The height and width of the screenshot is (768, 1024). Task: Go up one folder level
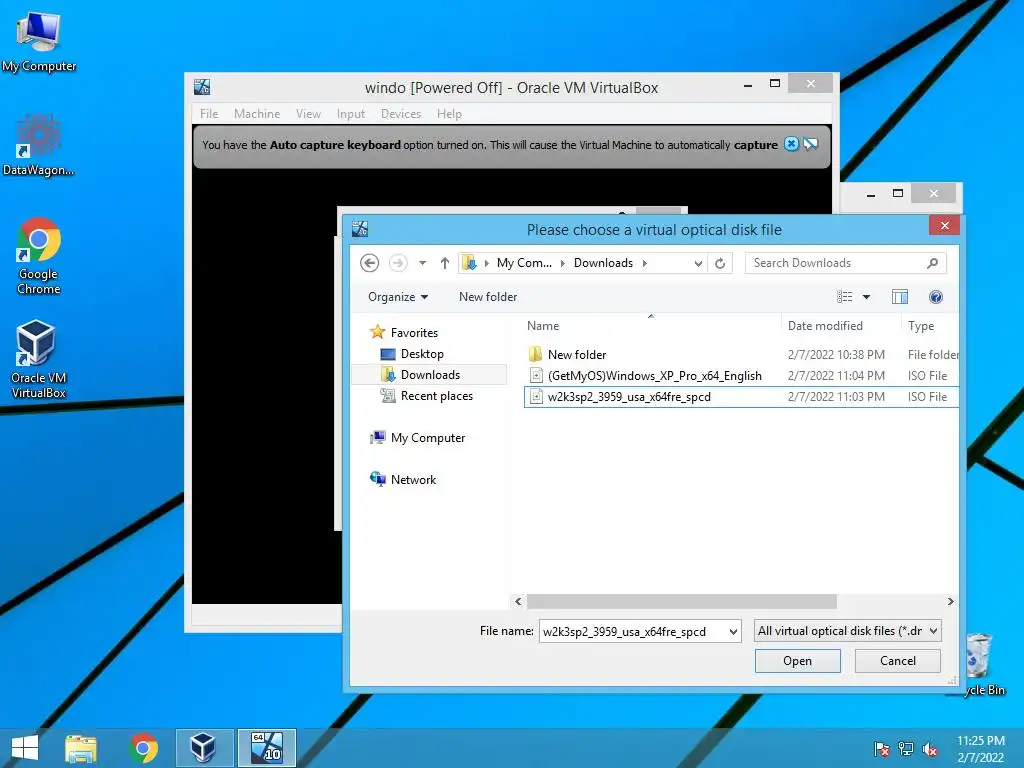[445, 263]
